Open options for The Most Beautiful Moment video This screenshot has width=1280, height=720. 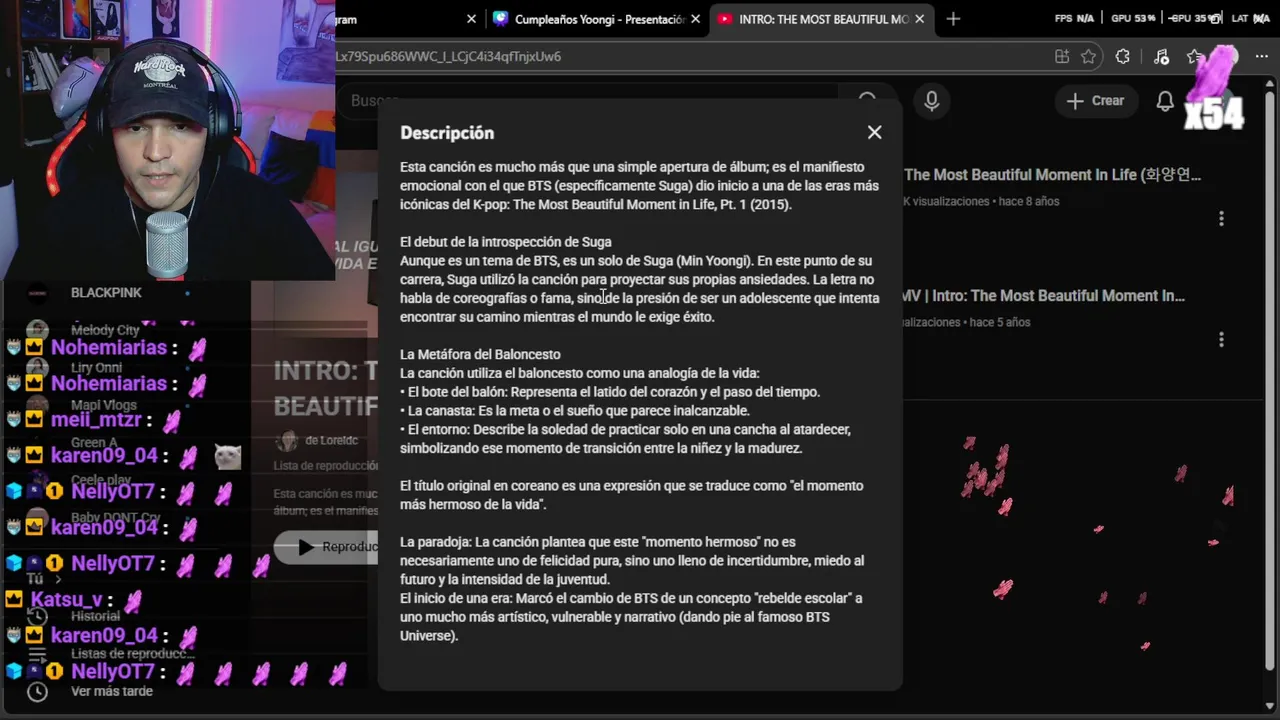tap(1221, 218)
